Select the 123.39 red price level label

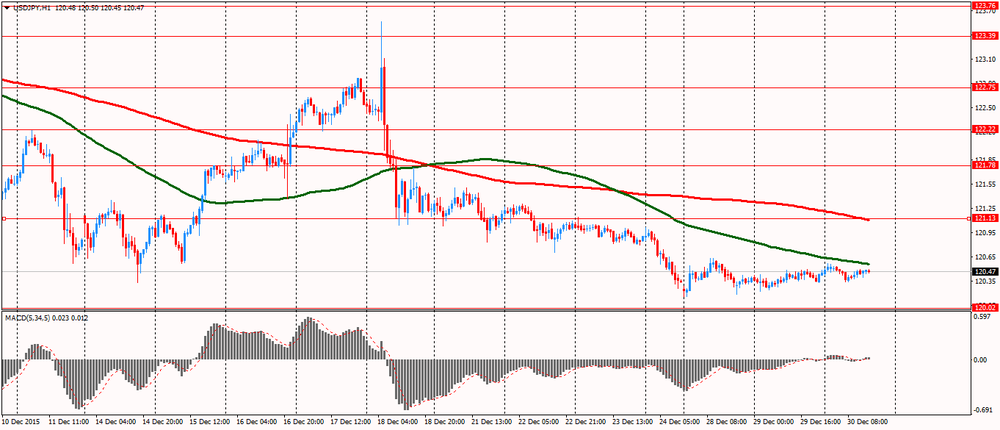984,36
